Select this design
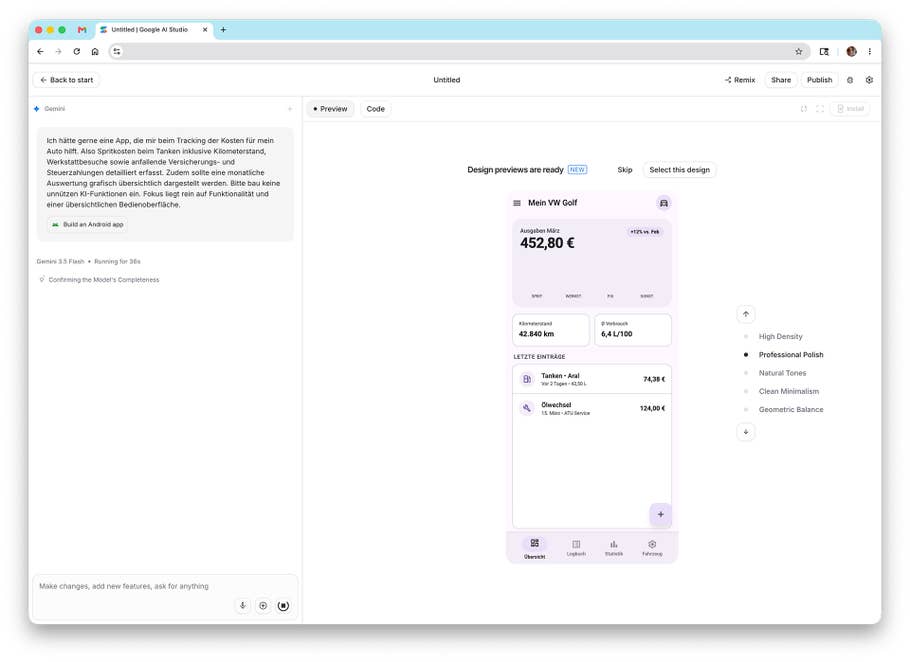The image size is (910, 662). click(679, 170)
